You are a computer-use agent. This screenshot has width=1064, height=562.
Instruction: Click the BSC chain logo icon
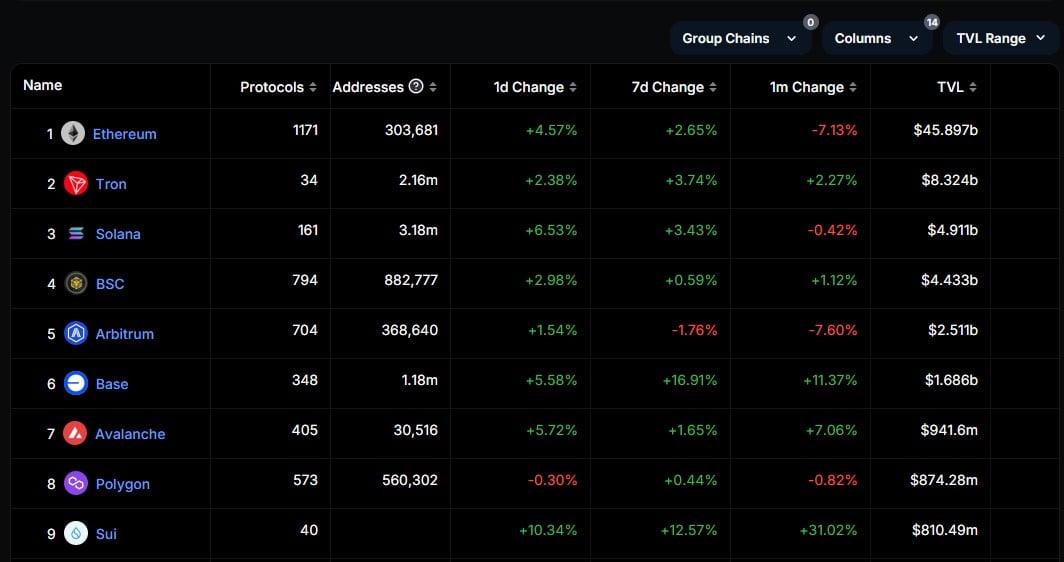click(x=76, y=283)
